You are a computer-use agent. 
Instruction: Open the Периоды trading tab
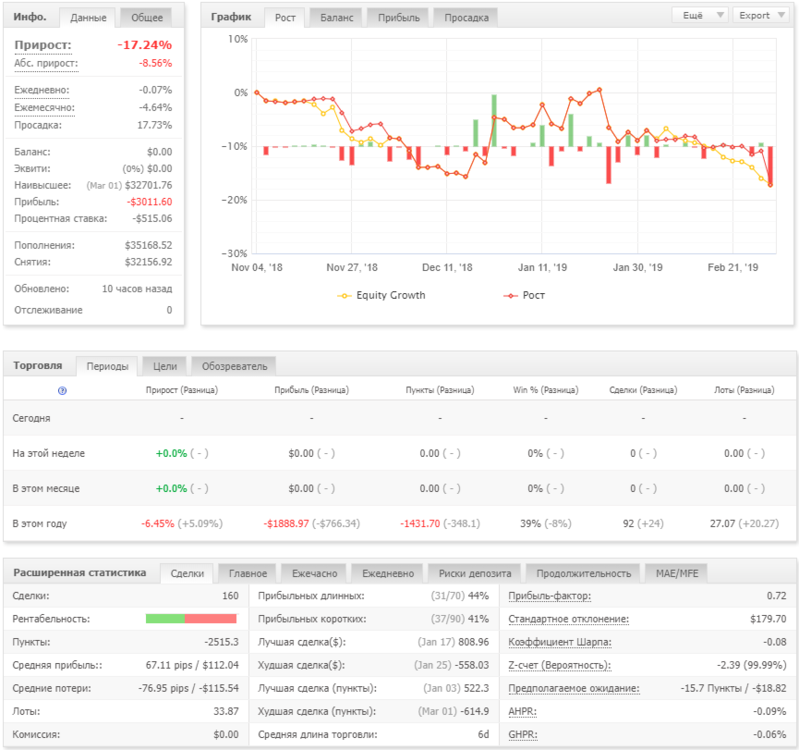(107, 366)
